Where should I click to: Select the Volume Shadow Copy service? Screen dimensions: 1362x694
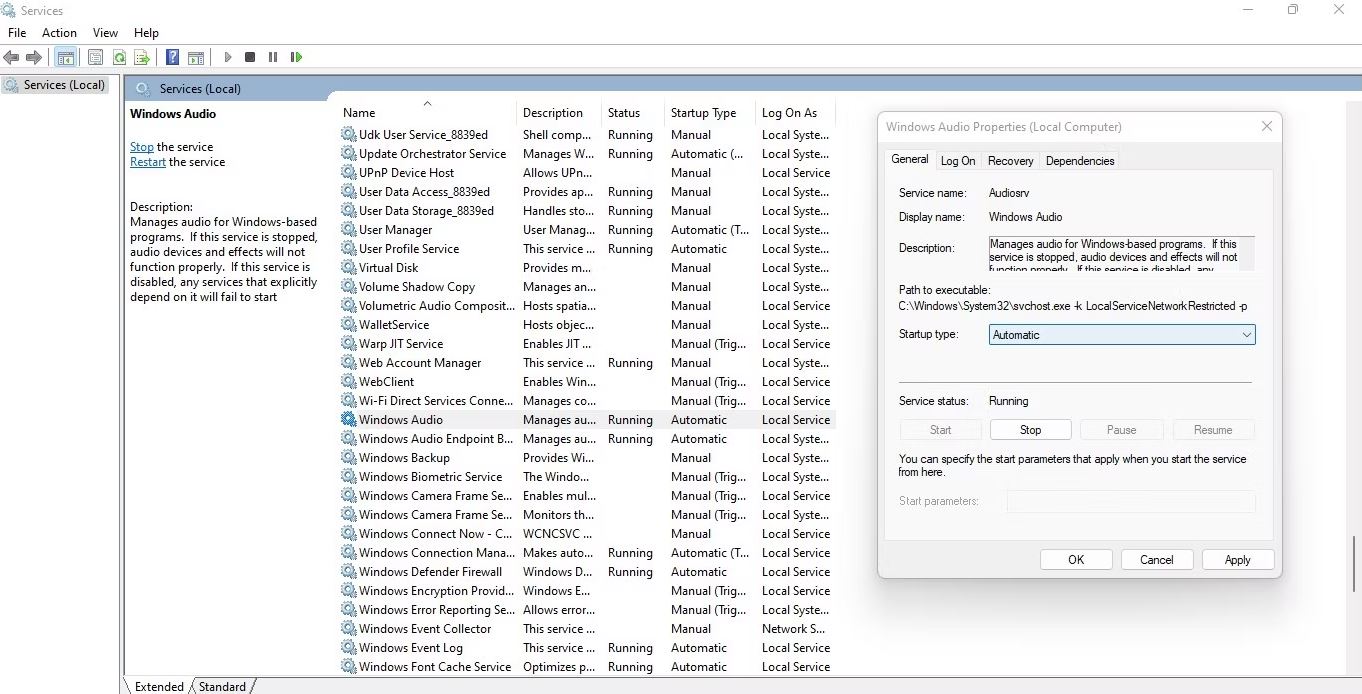point(587,287)
